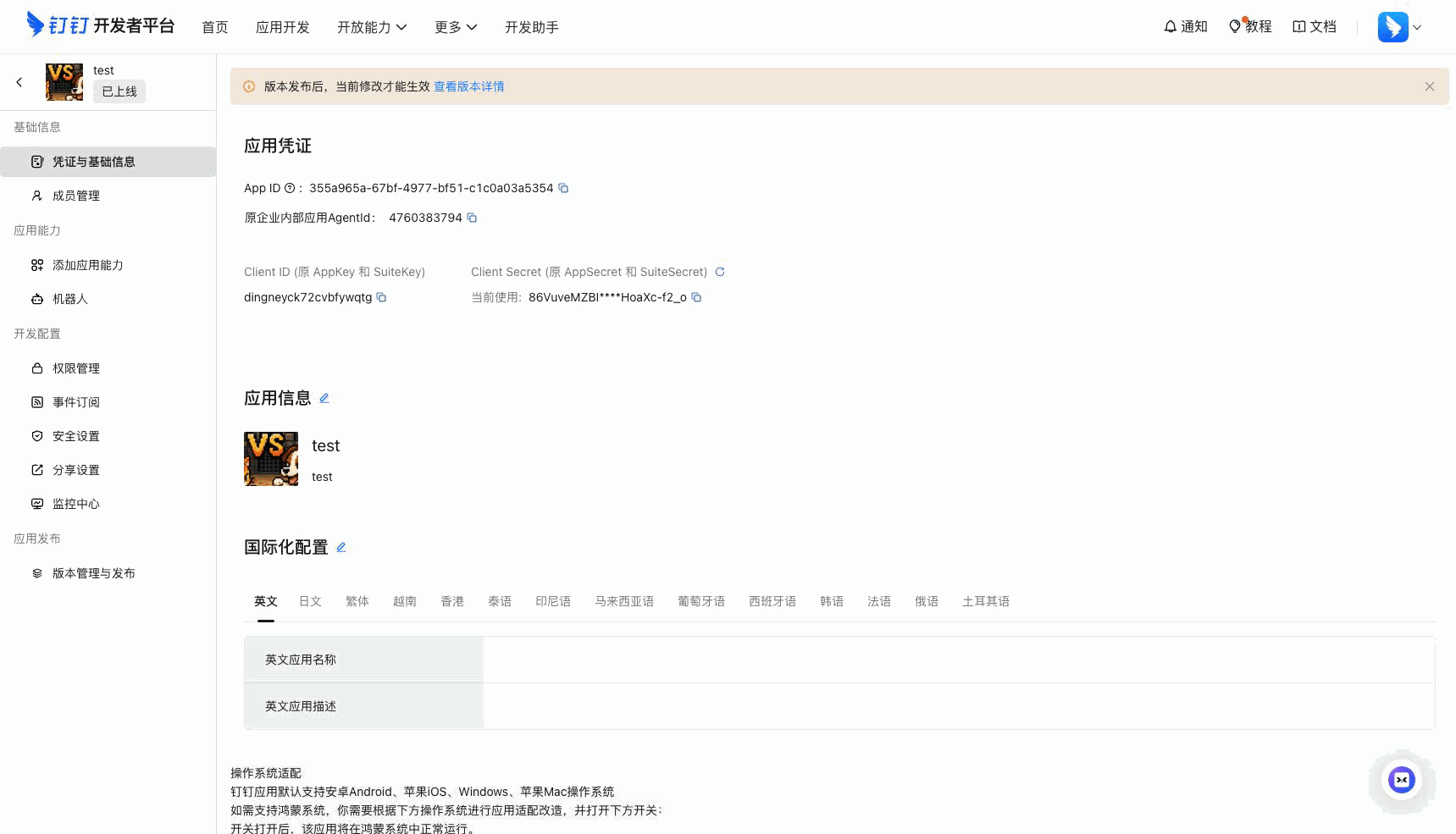Open the documentation book icon
1456x834 pixels.
pos(1299,26)
